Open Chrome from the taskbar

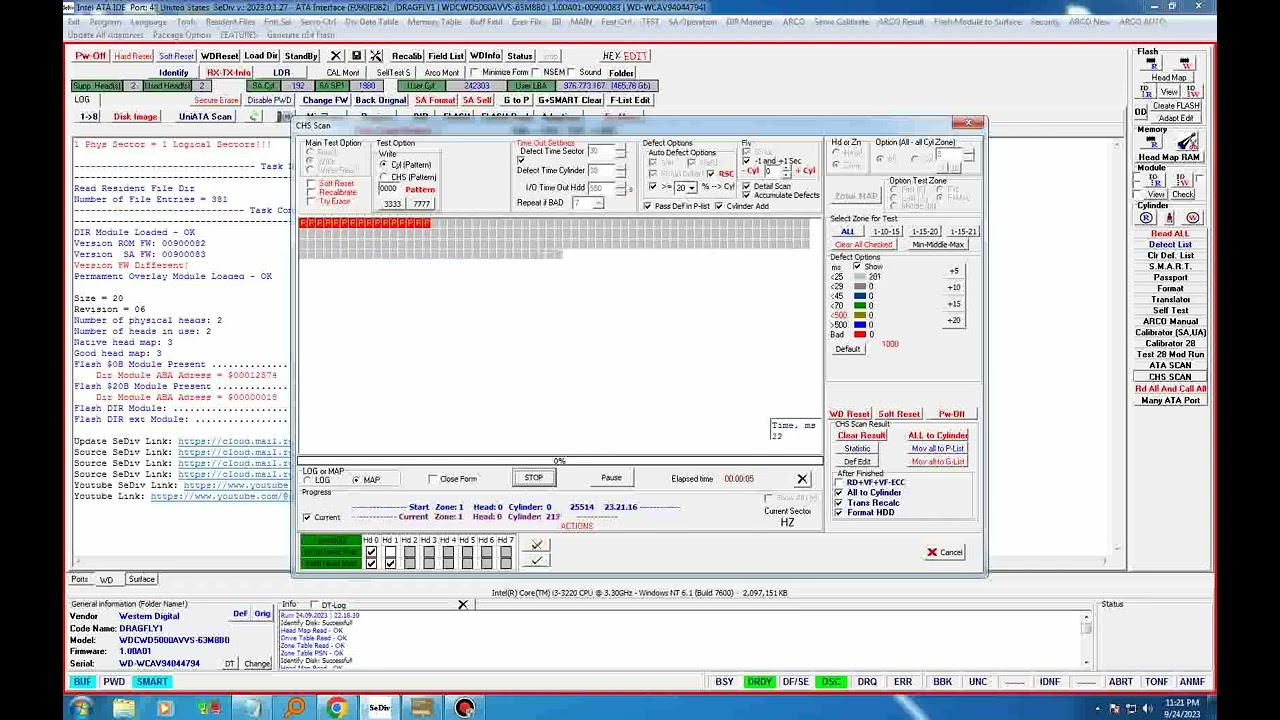tap(336, 708)
